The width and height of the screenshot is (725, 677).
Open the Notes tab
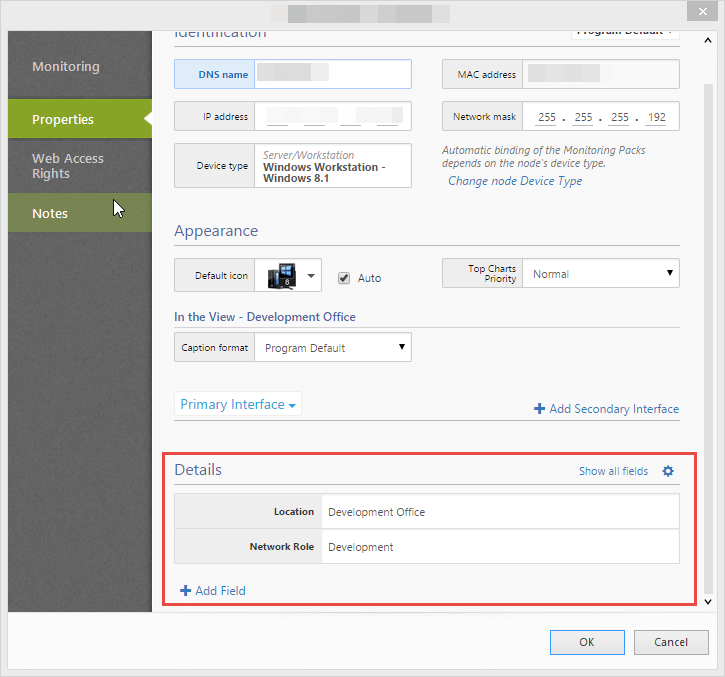(80, 213)
